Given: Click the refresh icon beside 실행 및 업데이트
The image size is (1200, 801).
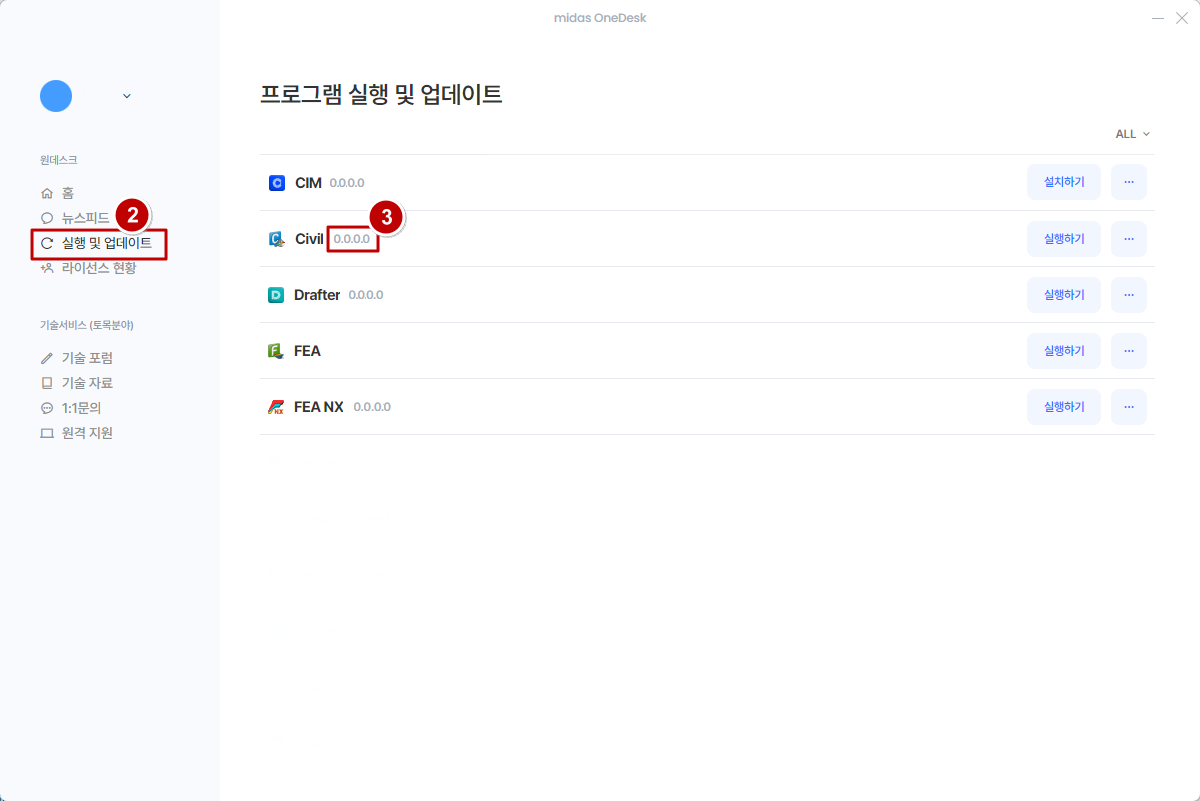Looking at the screenshot, I should [46, 243].
